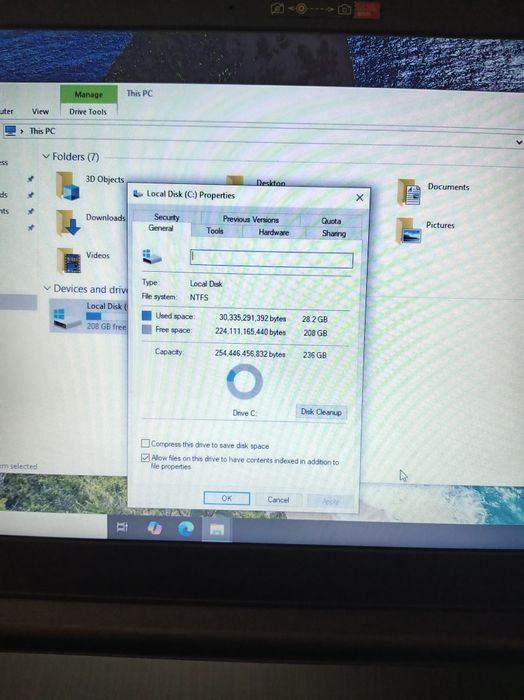Screen dimensions: 524x700
Task: Click the '208 GB free' text under Local Disk
Action: point(107,326)
